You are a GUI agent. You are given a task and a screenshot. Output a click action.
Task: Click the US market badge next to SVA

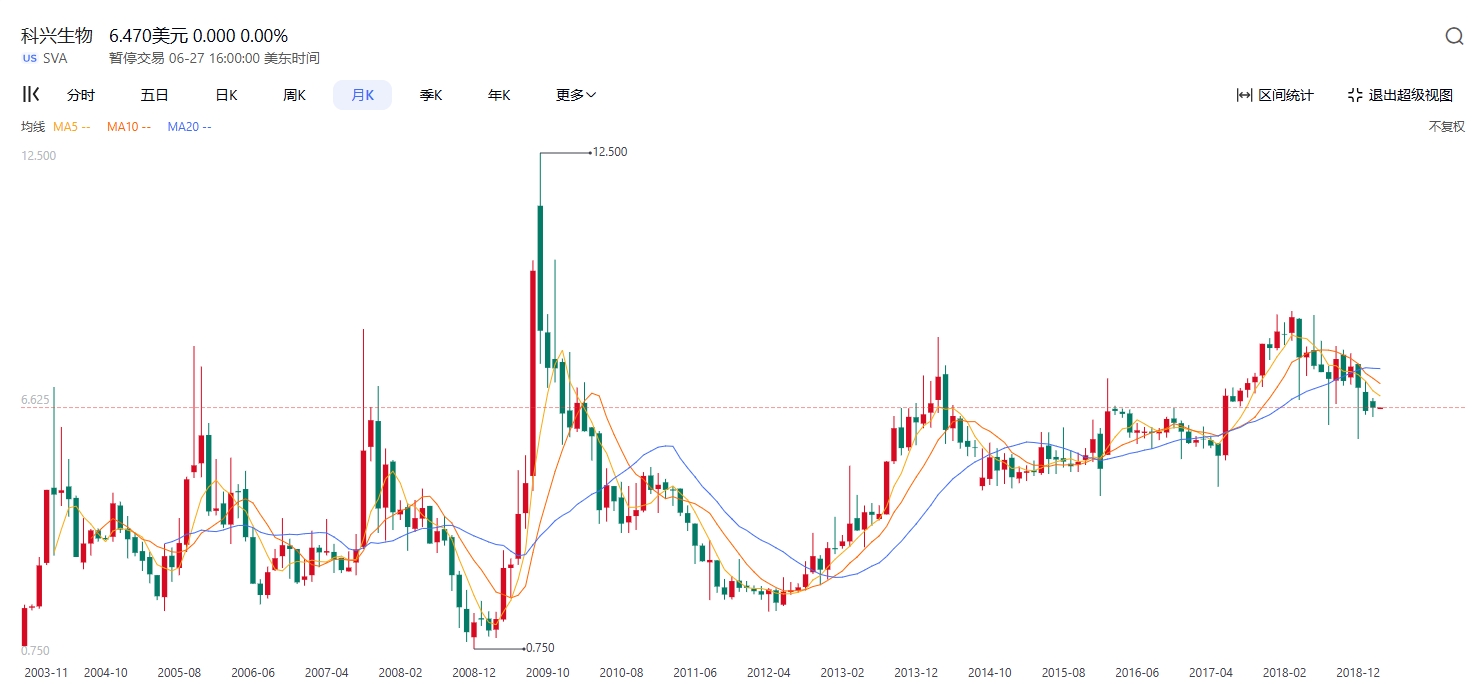(x=30, y=58)
